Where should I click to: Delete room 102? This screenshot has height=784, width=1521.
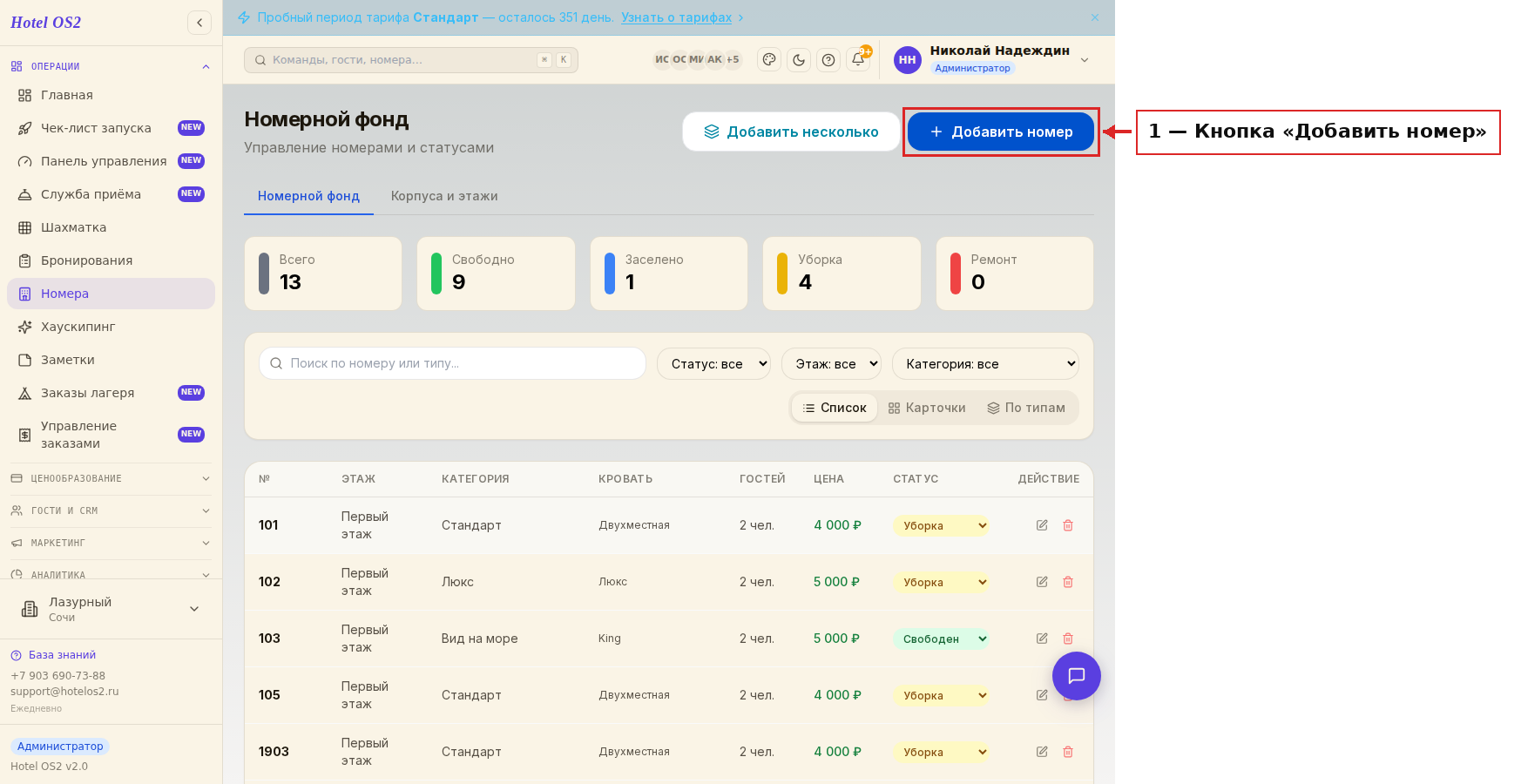[x=1068, y=582]
